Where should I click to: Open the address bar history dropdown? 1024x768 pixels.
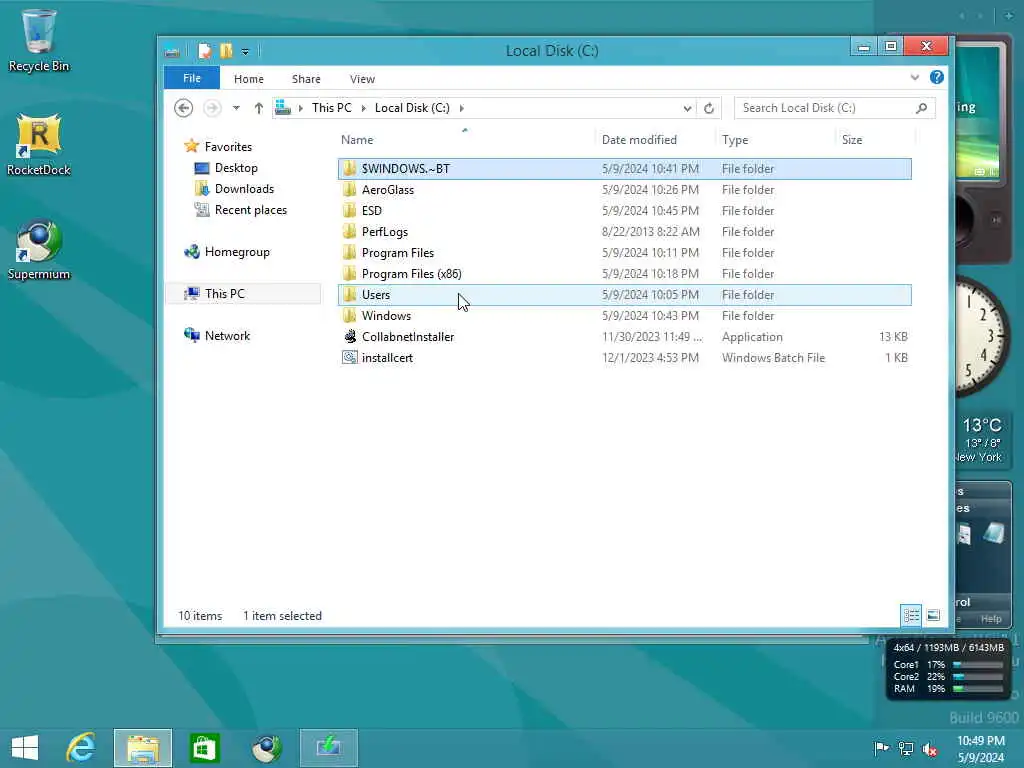[687, 108]
